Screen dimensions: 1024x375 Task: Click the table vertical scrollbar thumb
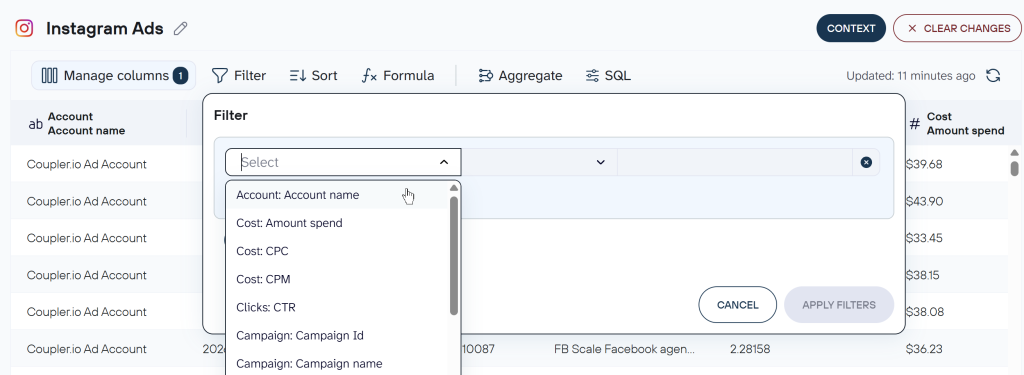1014,168
